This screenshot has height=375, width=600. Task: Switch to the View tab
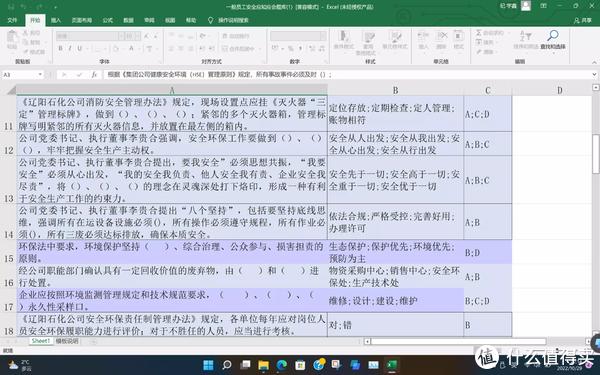pos(170,20)
